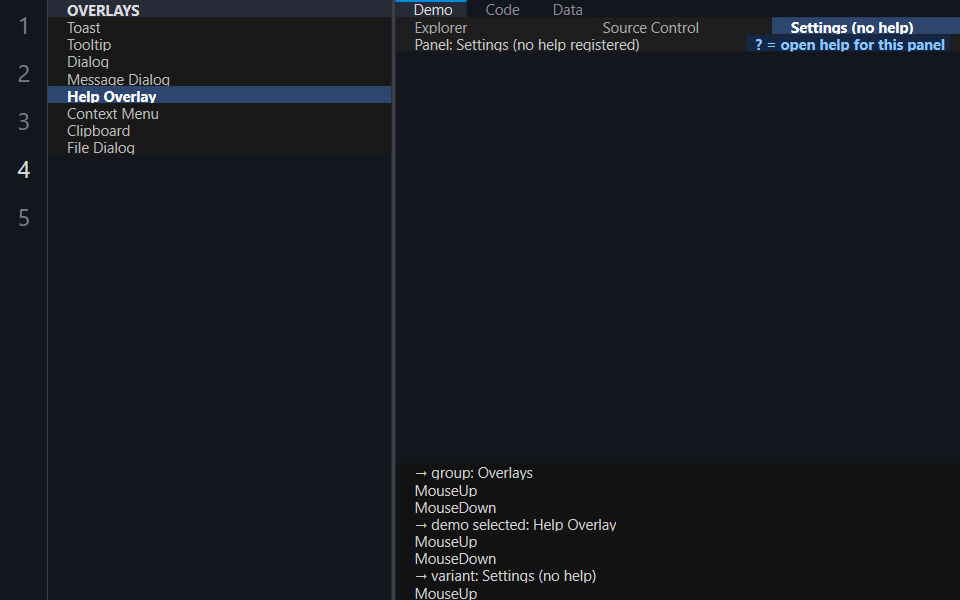Go to group number 3
The image size is (960, 600).
point(23,121)
